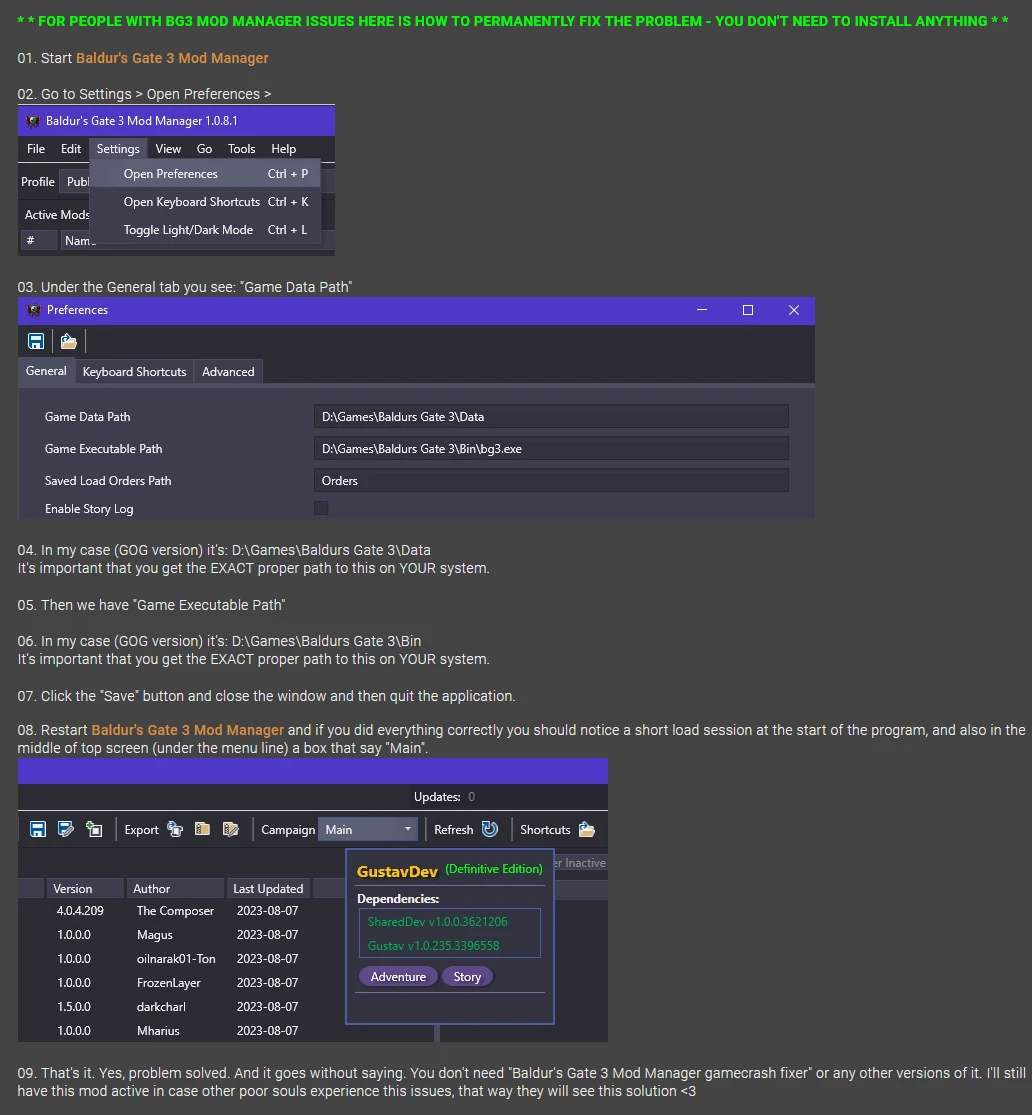Choose Open Preferences from Settings menu
This screenshot has width=1032, height=1115.
point(171,174)
